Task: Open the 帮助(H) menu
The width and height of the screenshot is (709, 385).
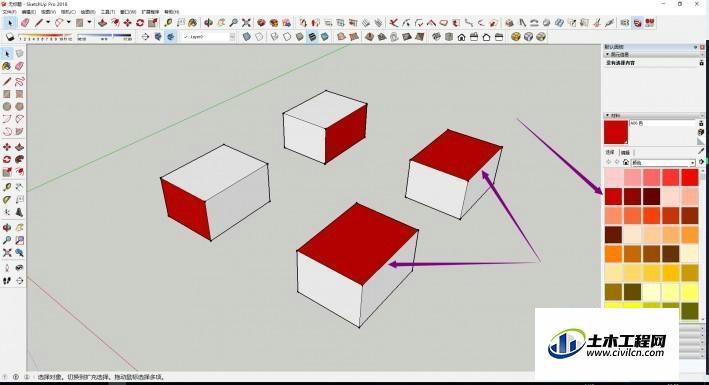Action: tap(171, 12)
